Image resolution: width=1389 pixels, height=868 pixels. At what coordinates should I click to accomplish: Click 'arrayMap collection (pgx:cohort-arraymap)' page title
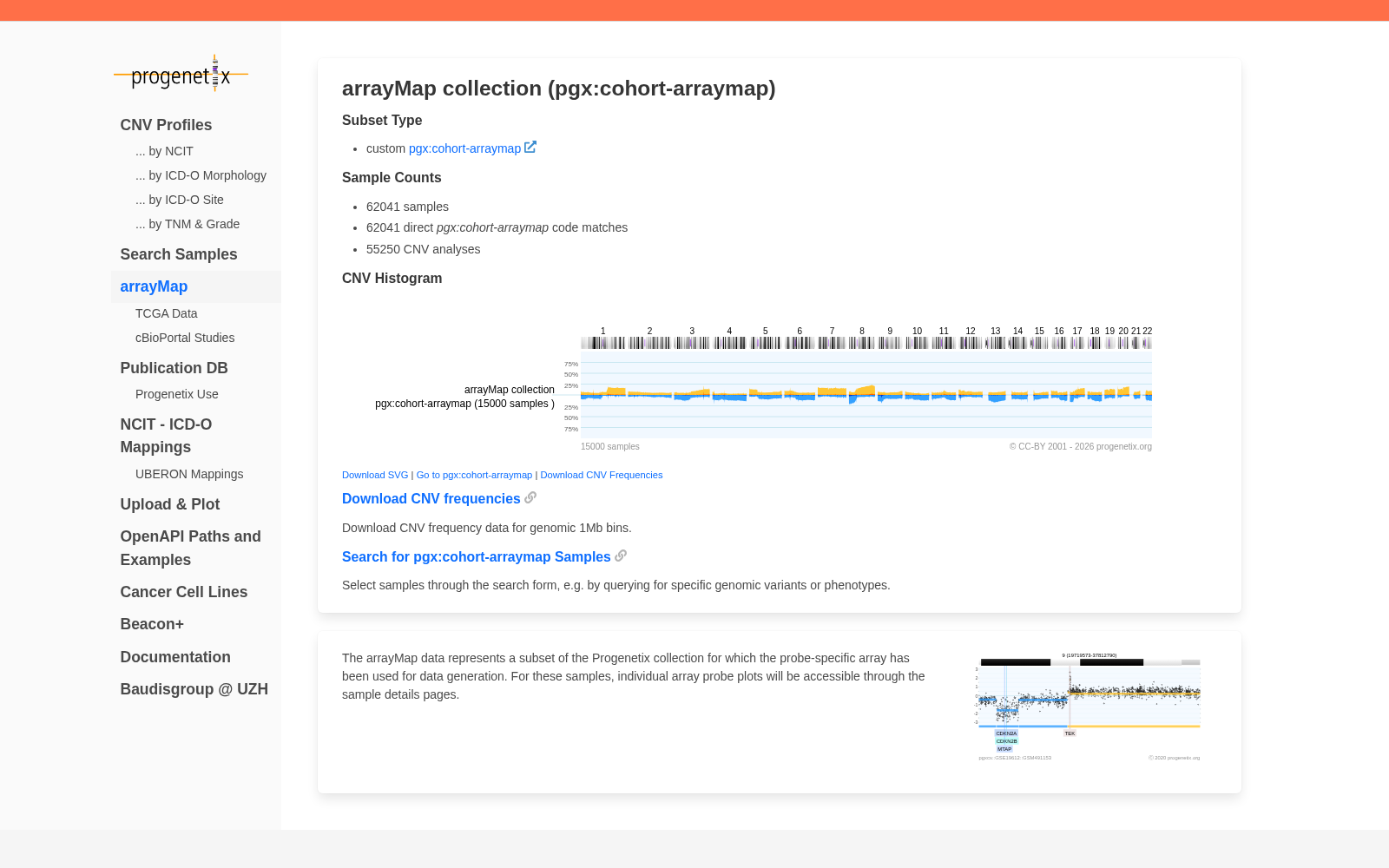(558, 89)
